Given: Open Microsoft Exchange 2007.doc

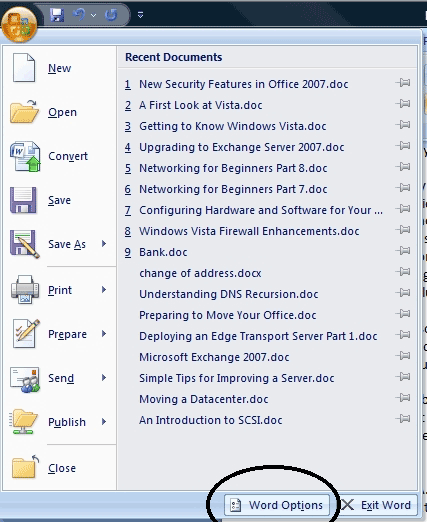Looking at the screenshot, I should click(214, 357).
